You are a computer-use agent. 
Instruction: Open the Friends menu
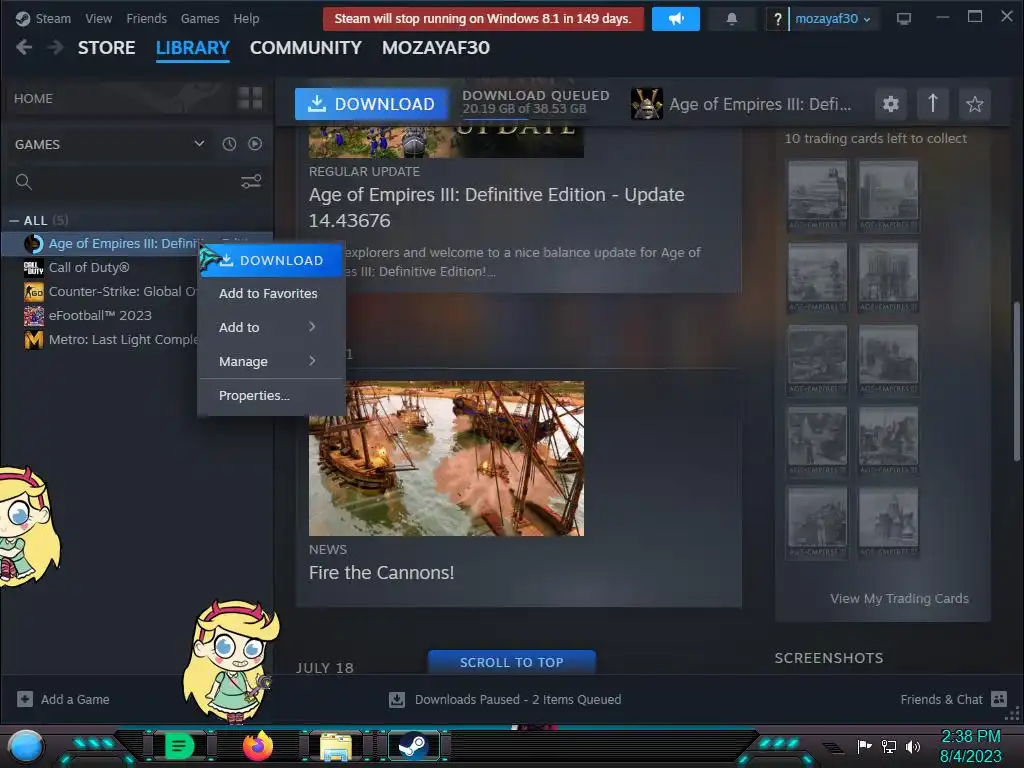(146, 19)
